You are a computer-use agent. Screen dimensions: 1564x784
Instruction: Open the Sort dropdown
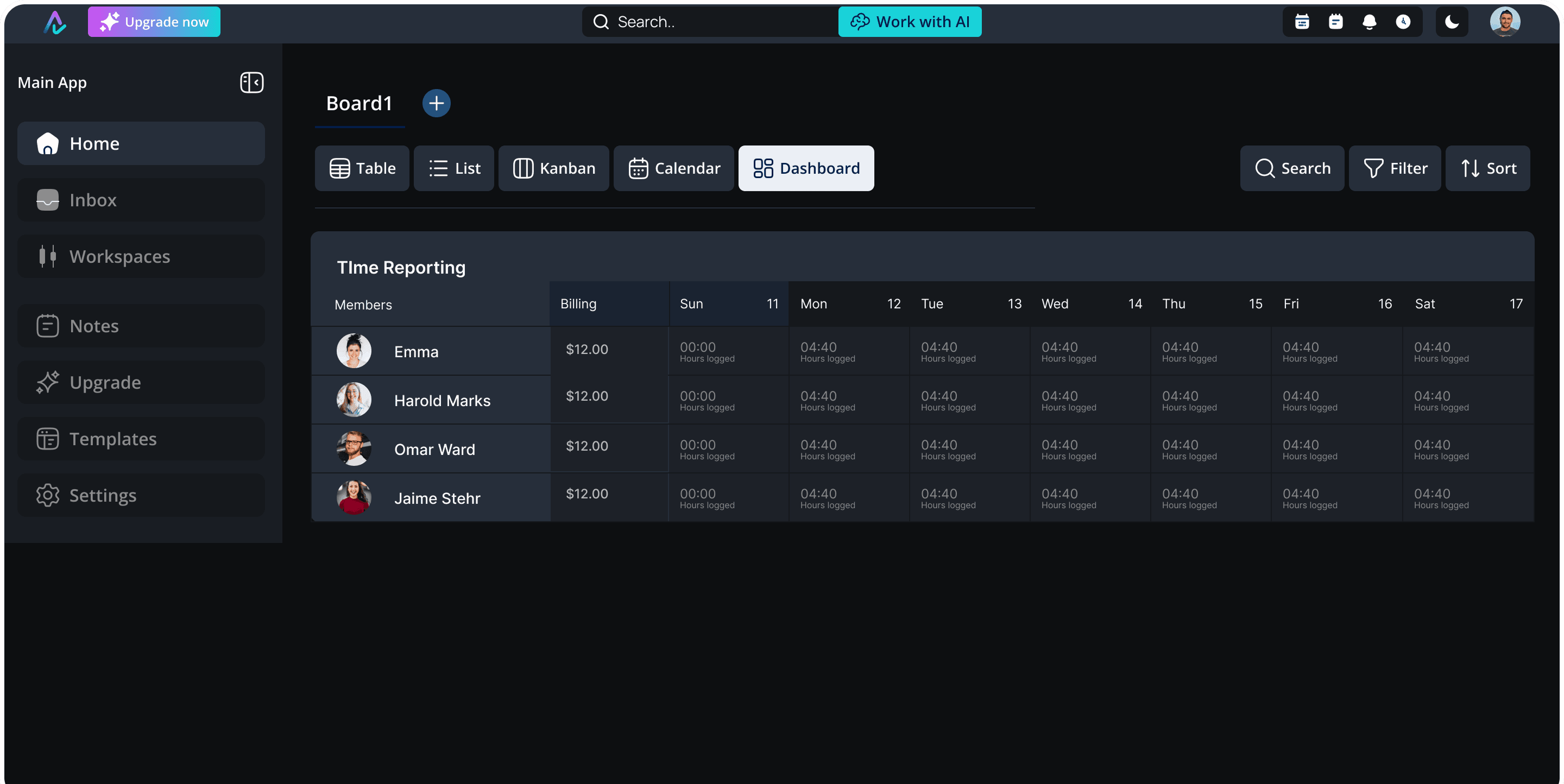(1486, 168)
